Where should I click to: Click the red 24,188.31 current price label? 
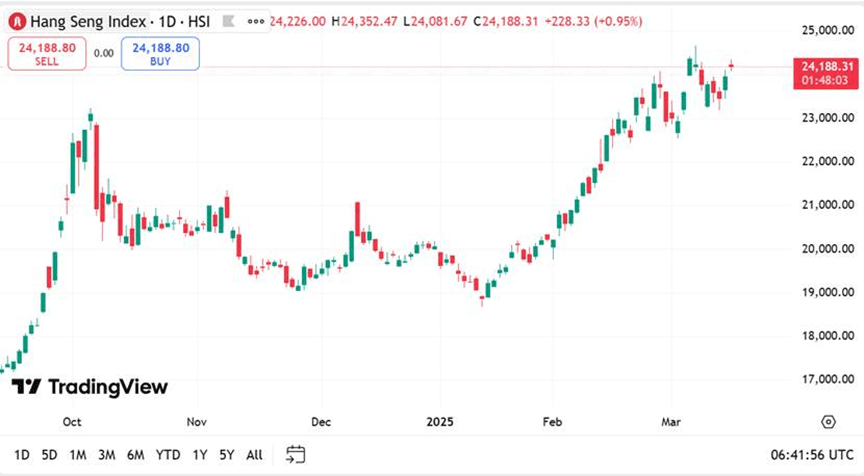[x=827, y=66]
